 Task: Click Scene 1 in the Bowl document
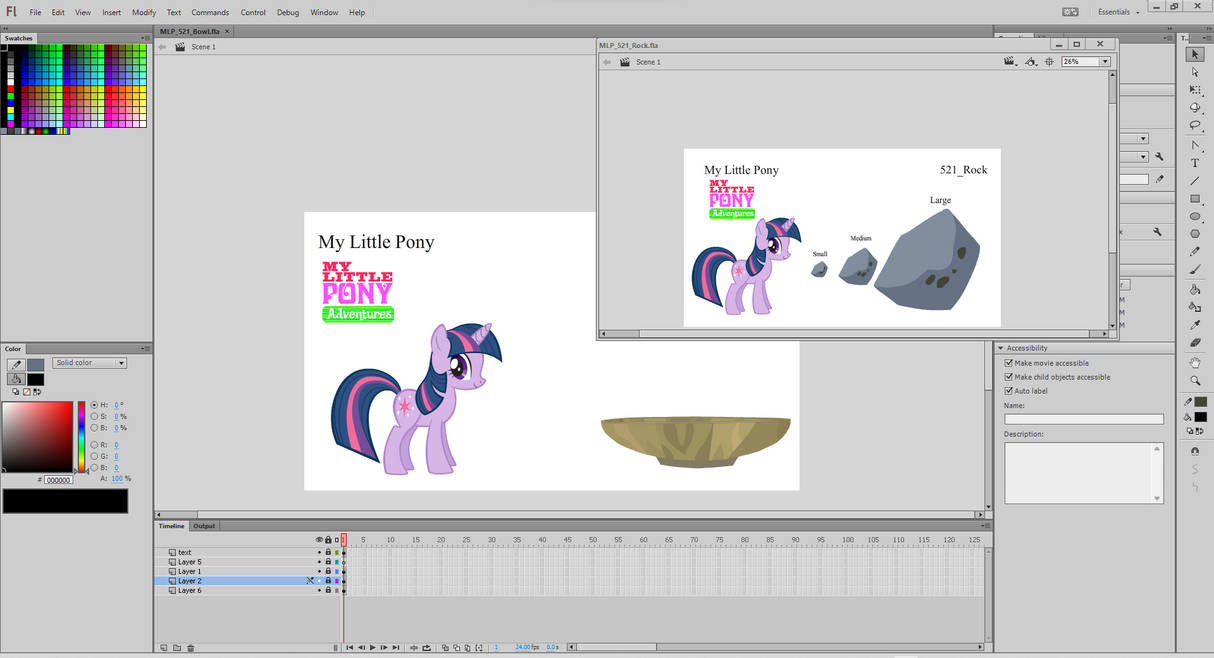[203, 47]
